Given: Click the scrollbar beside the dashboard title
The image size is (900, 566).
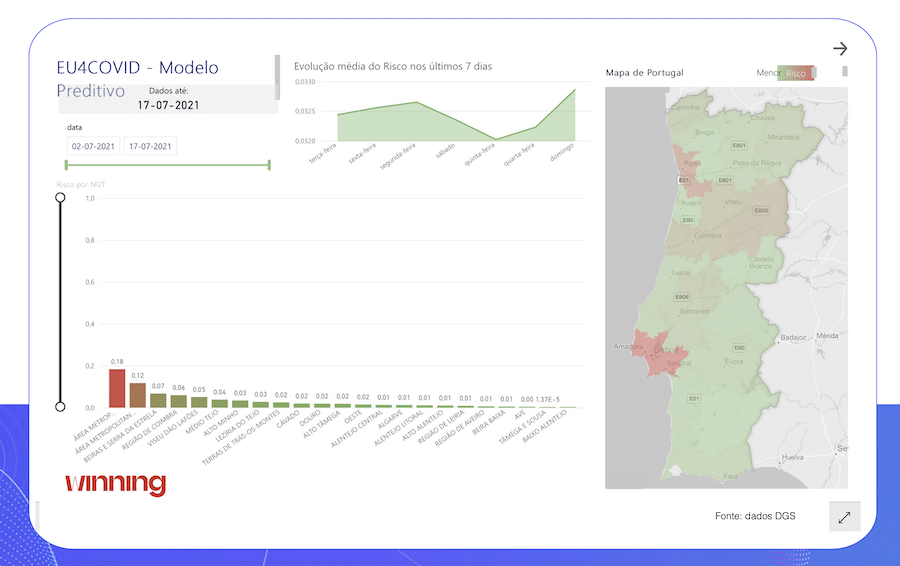Looking at the screenshot, I should tap(277, 76).
